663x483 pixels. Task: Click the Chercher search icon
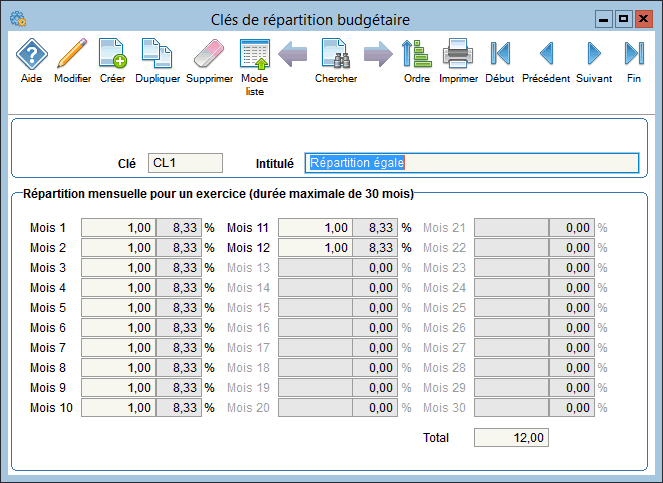point(336,53)
